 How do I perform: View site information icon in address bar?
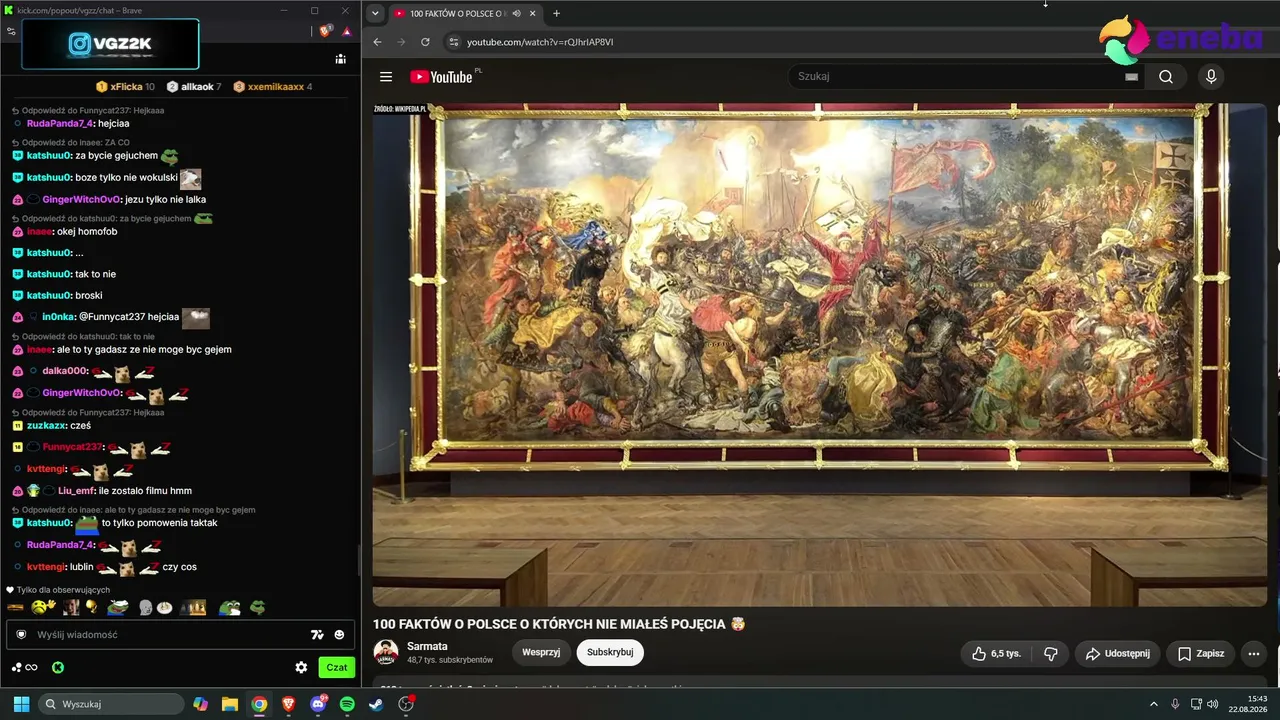point(453,42)
